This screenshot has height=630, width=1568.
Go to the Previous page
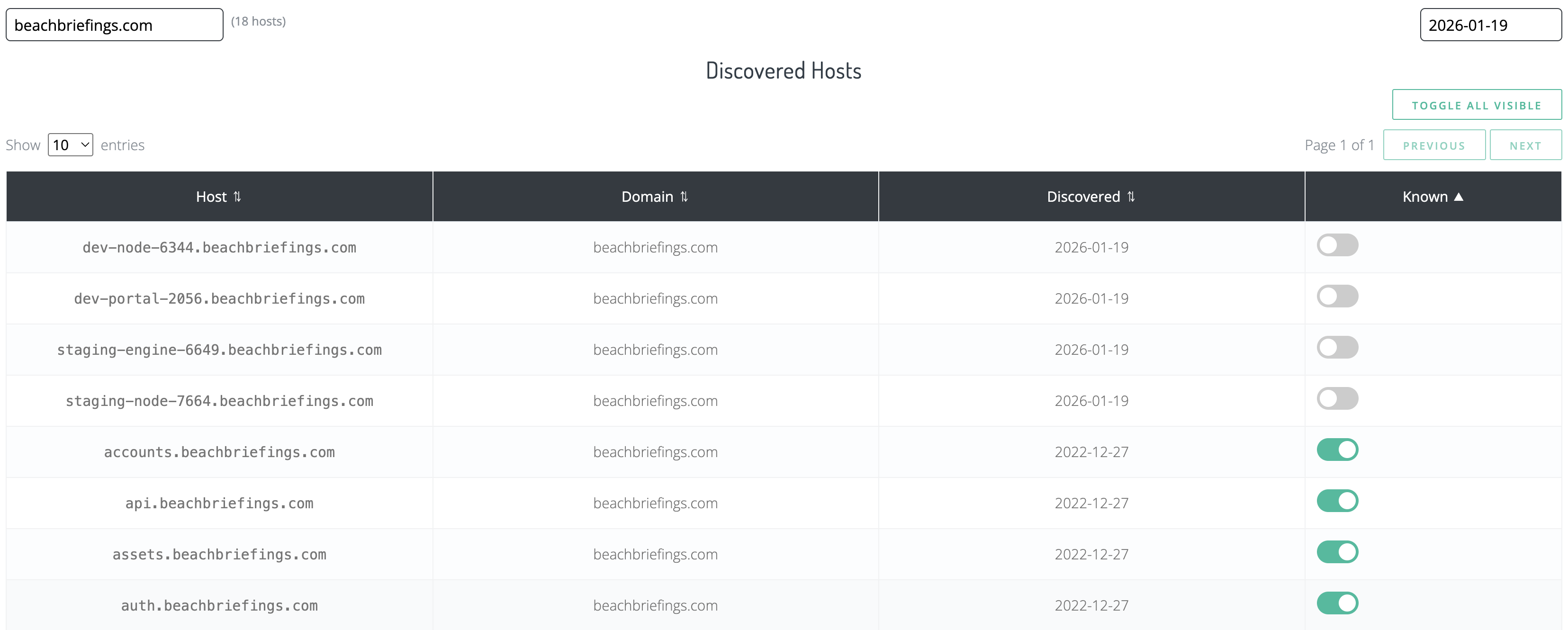click(x=1433, y=145)
